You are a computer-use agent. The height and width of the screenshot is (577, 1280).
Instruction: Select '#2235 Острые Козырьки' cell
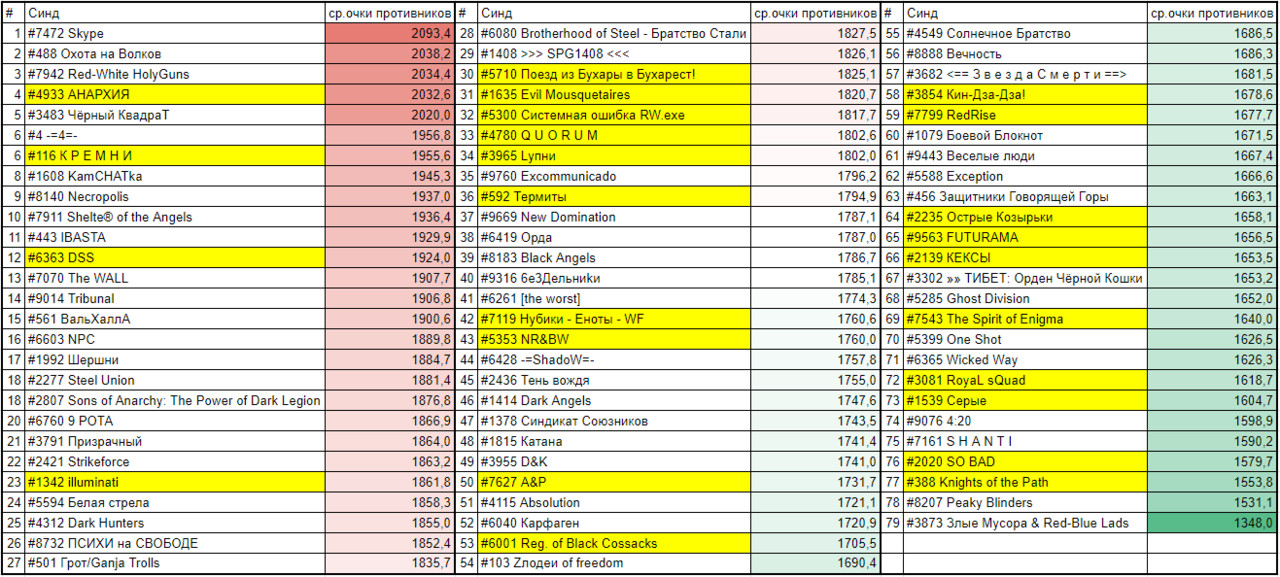click(1025, 217)
